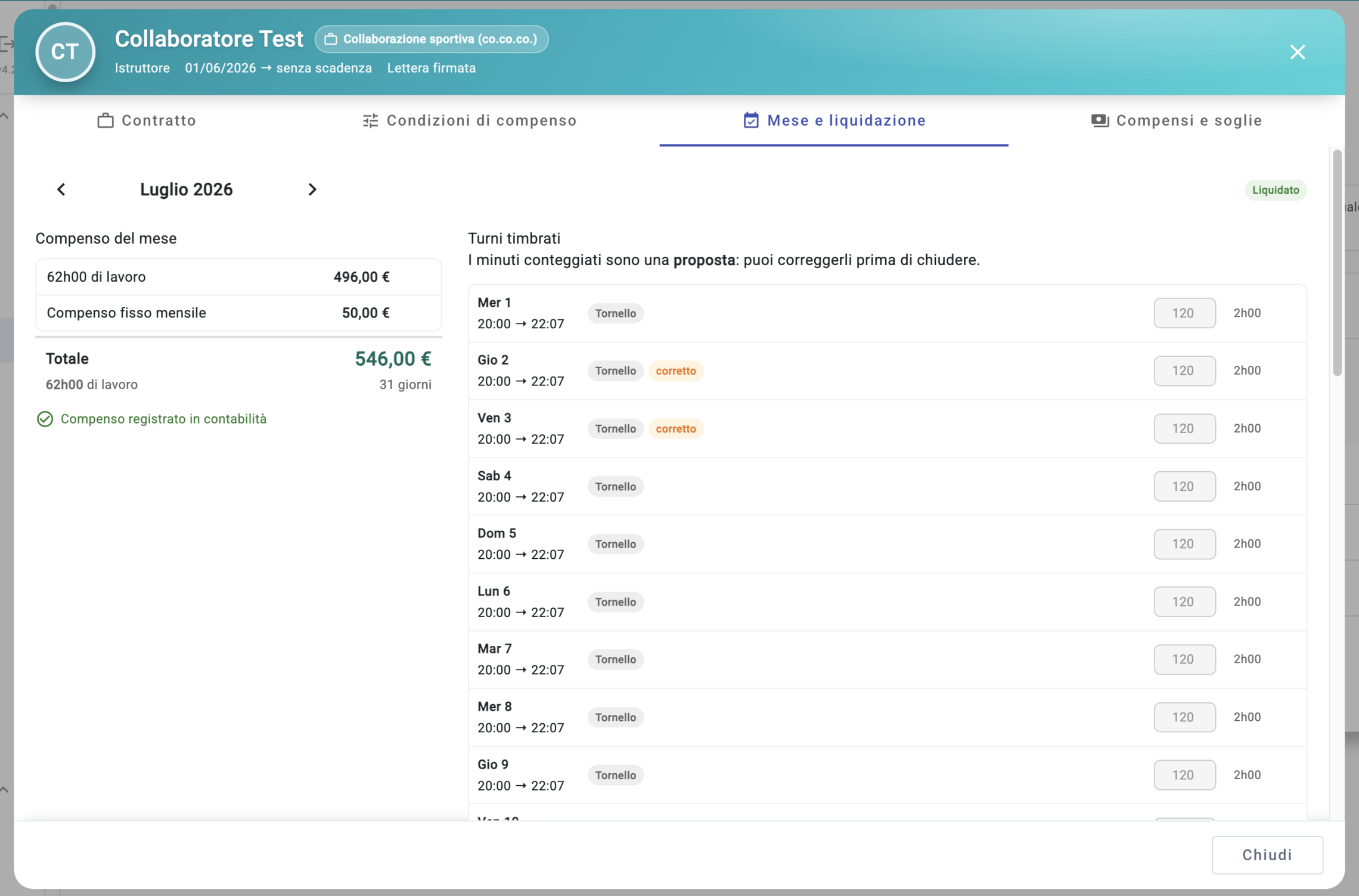The image size is (1359, 896).
Task: Click the green check icon near Compenso registrato
Action: (45, 419)
